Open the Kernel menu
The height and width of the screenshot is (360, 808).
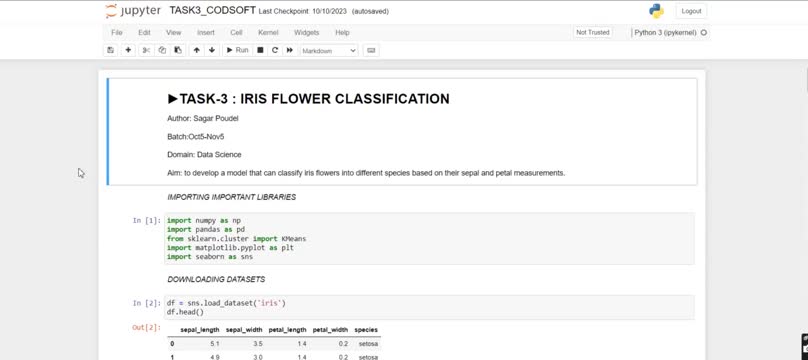coord(268,32)
